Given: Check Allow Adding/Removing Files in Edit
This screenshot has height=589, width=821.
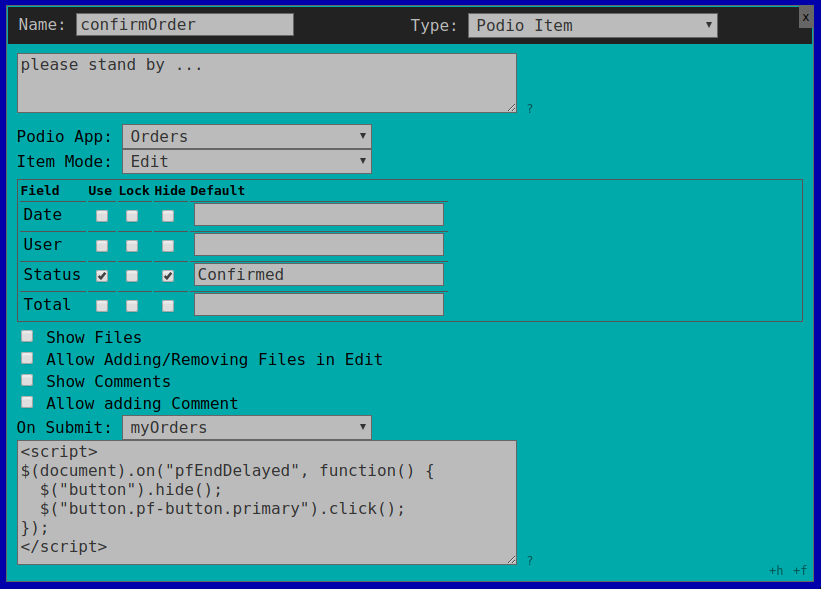Looking at the screenshot, I should pyautogui.click(x=27, y=358).
